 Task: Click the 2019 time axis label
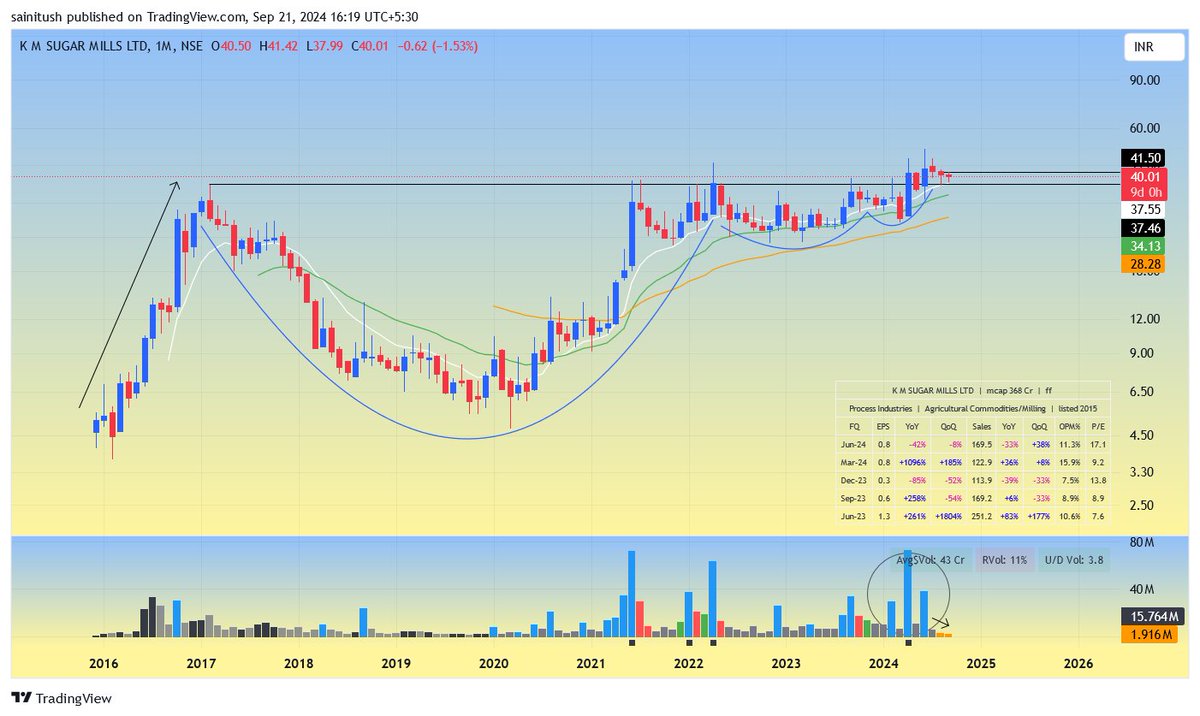pos(396,663)
